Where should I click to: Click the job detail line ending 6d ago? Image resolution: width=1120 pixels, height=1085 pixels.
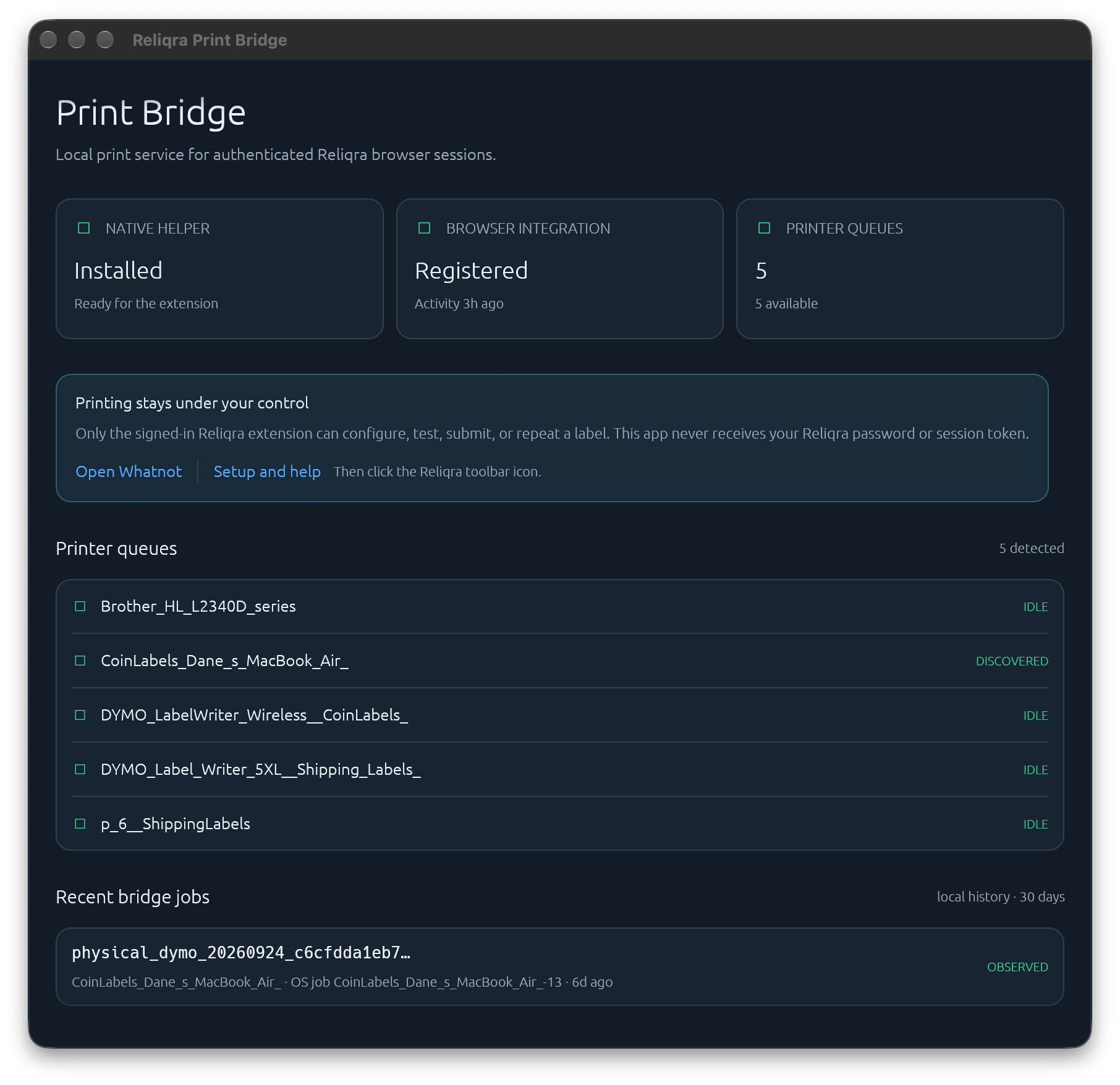click(x=342, y=982)
